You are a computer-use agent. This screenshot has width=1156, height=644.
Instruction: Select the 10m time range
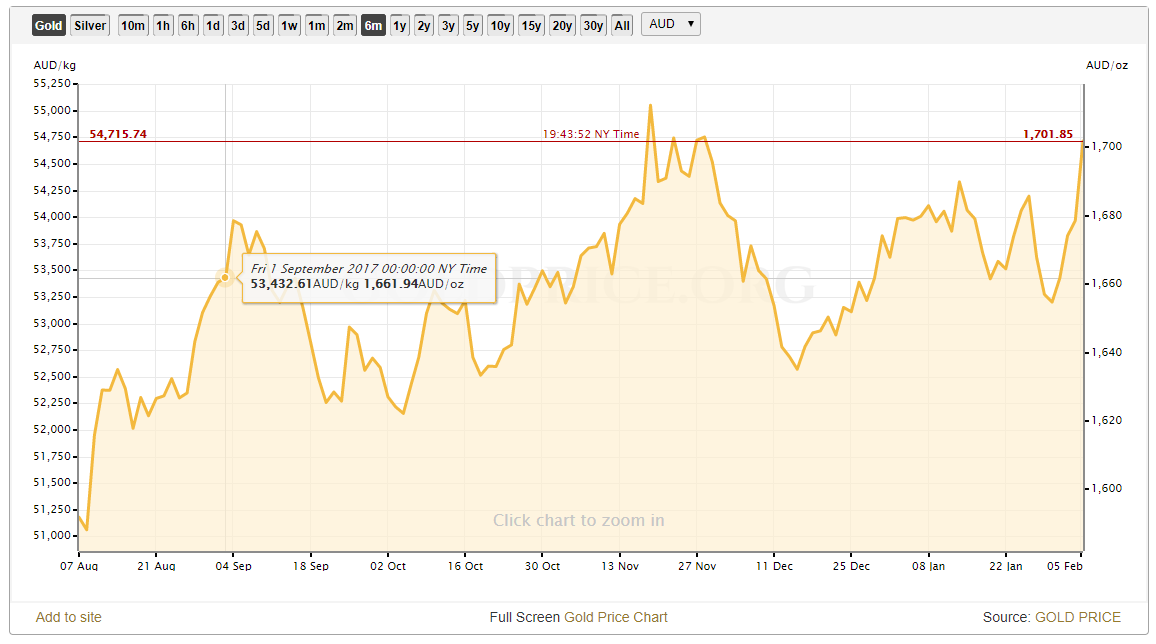coord(133,25)
